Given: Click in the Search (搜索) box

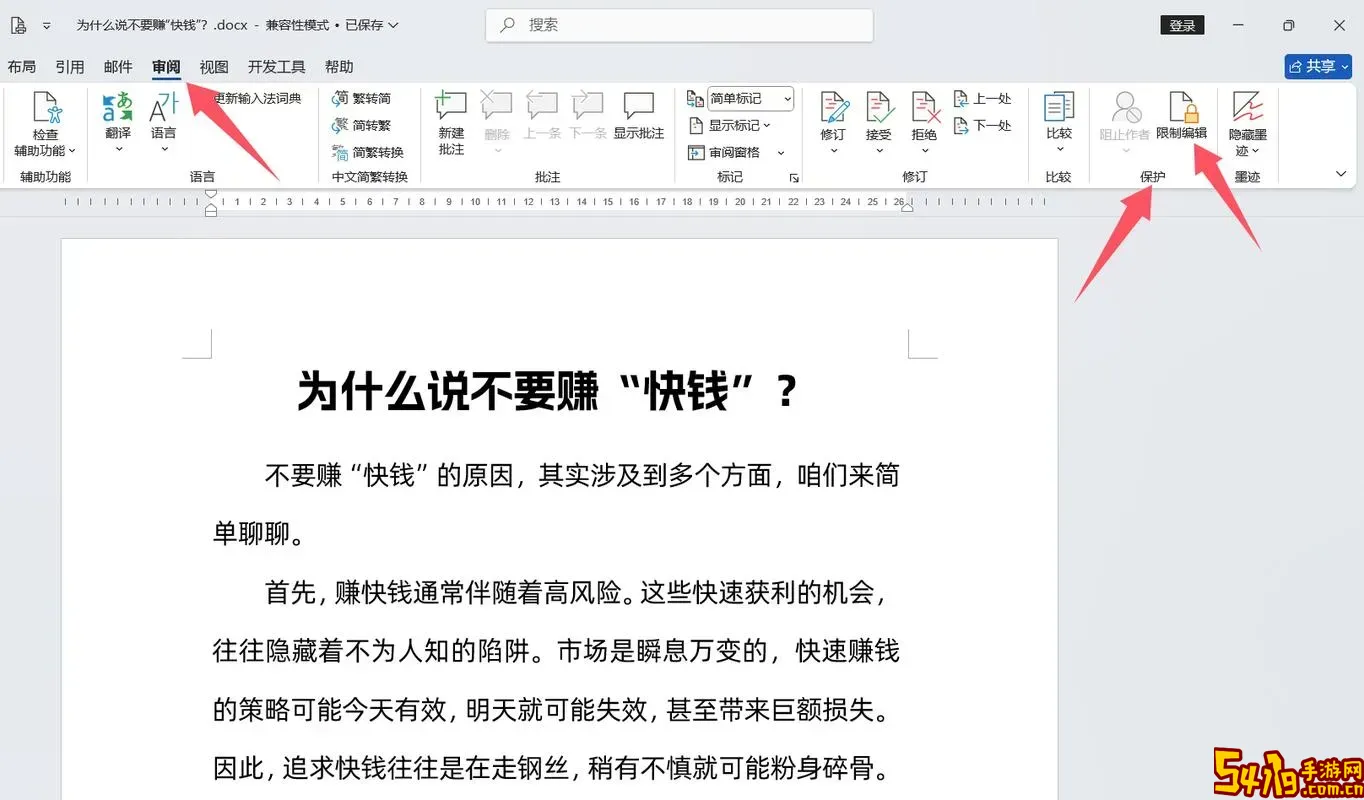Looking at the screenshot, I should click(x=679, y=25).
